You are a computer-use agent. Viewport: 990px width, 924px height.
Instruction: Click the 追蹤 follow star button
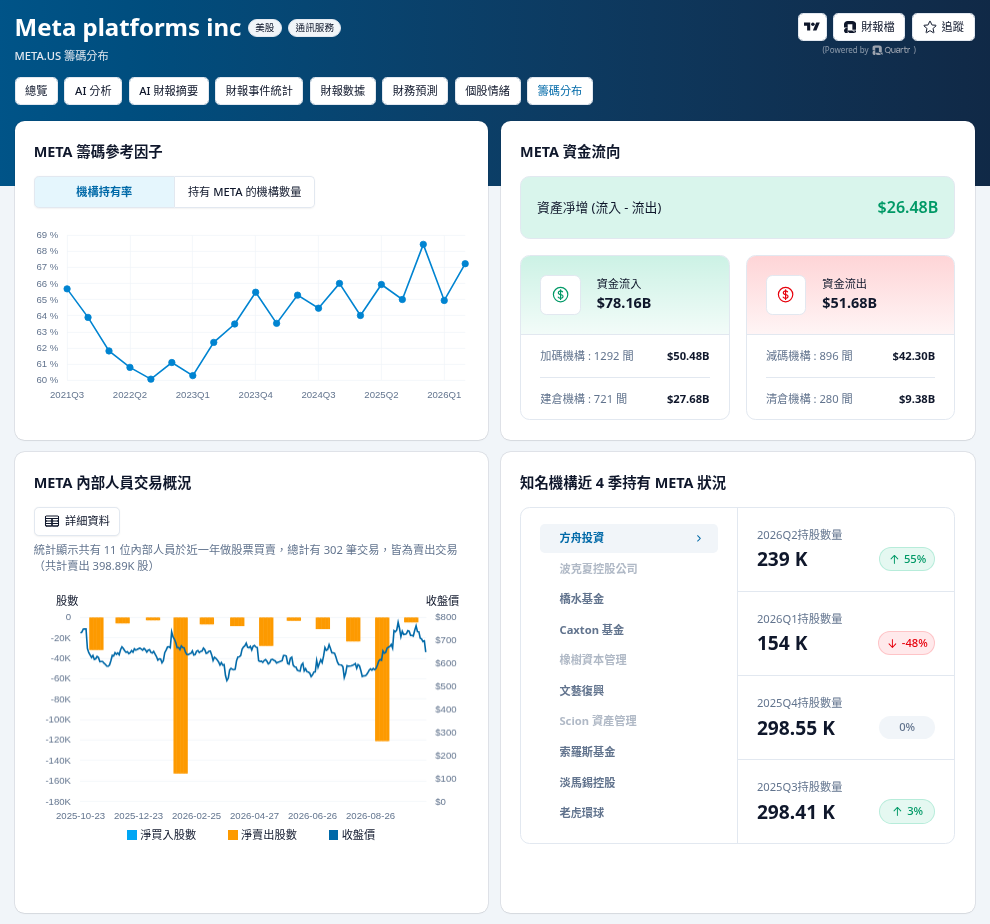coord(943,27)
